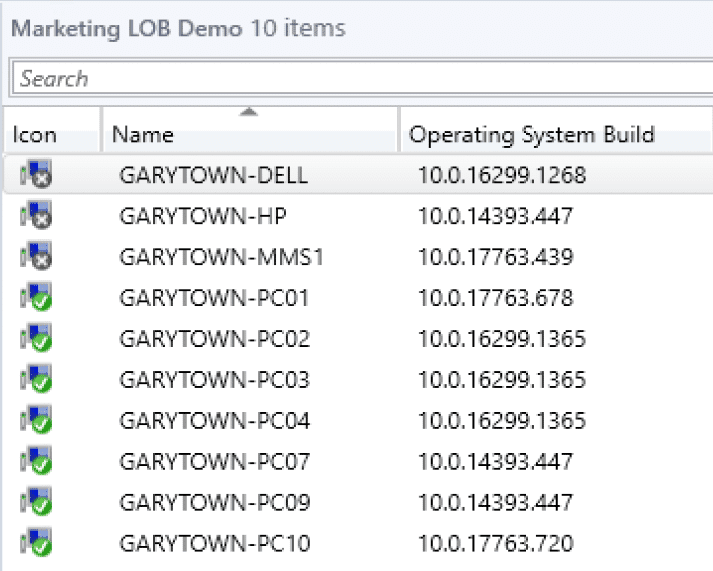Click the GARYTOWN-DELL device status icon
The width and height of the screenshot is (713, 571).
tap(35, 176)
